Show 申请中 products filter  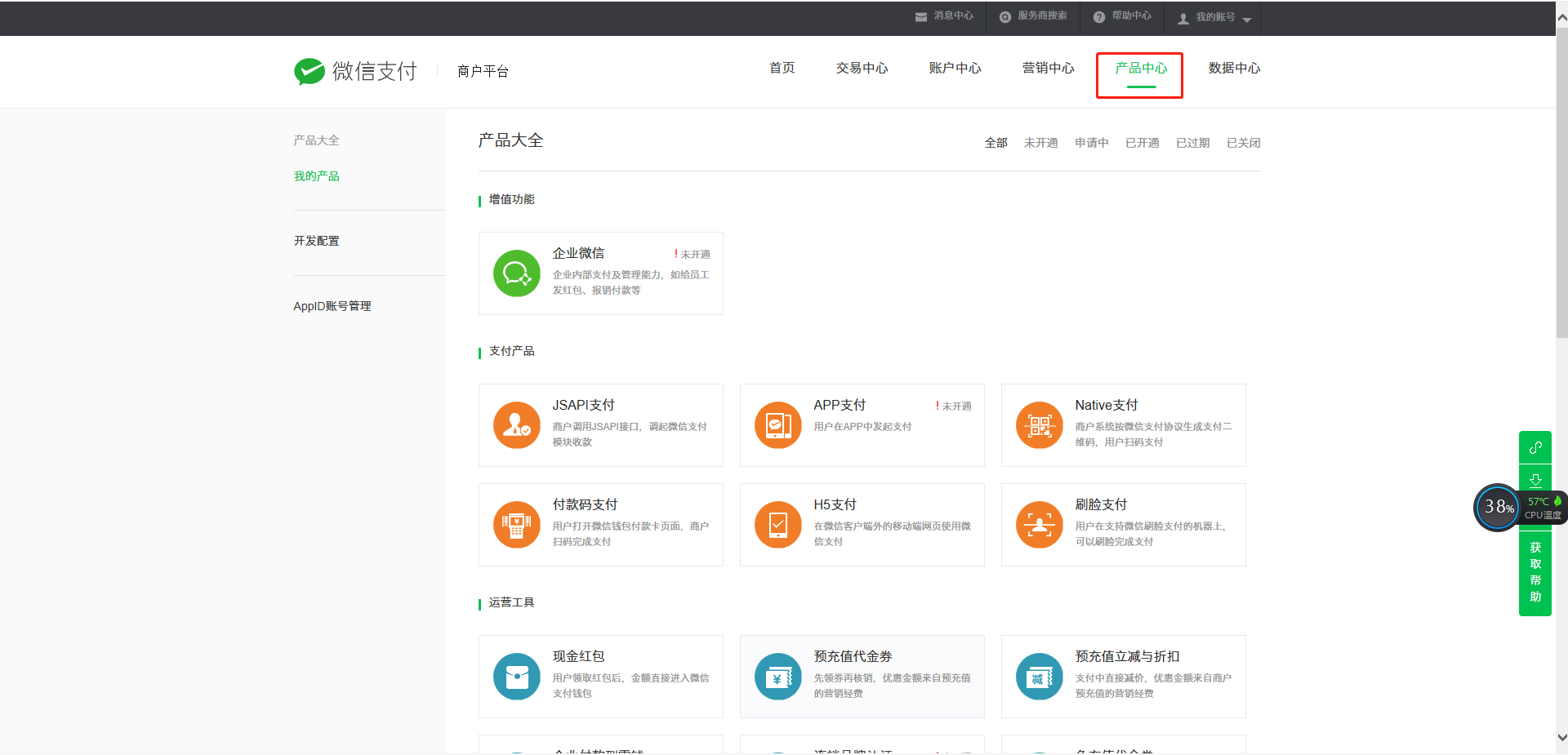(x=1091, y=143)
